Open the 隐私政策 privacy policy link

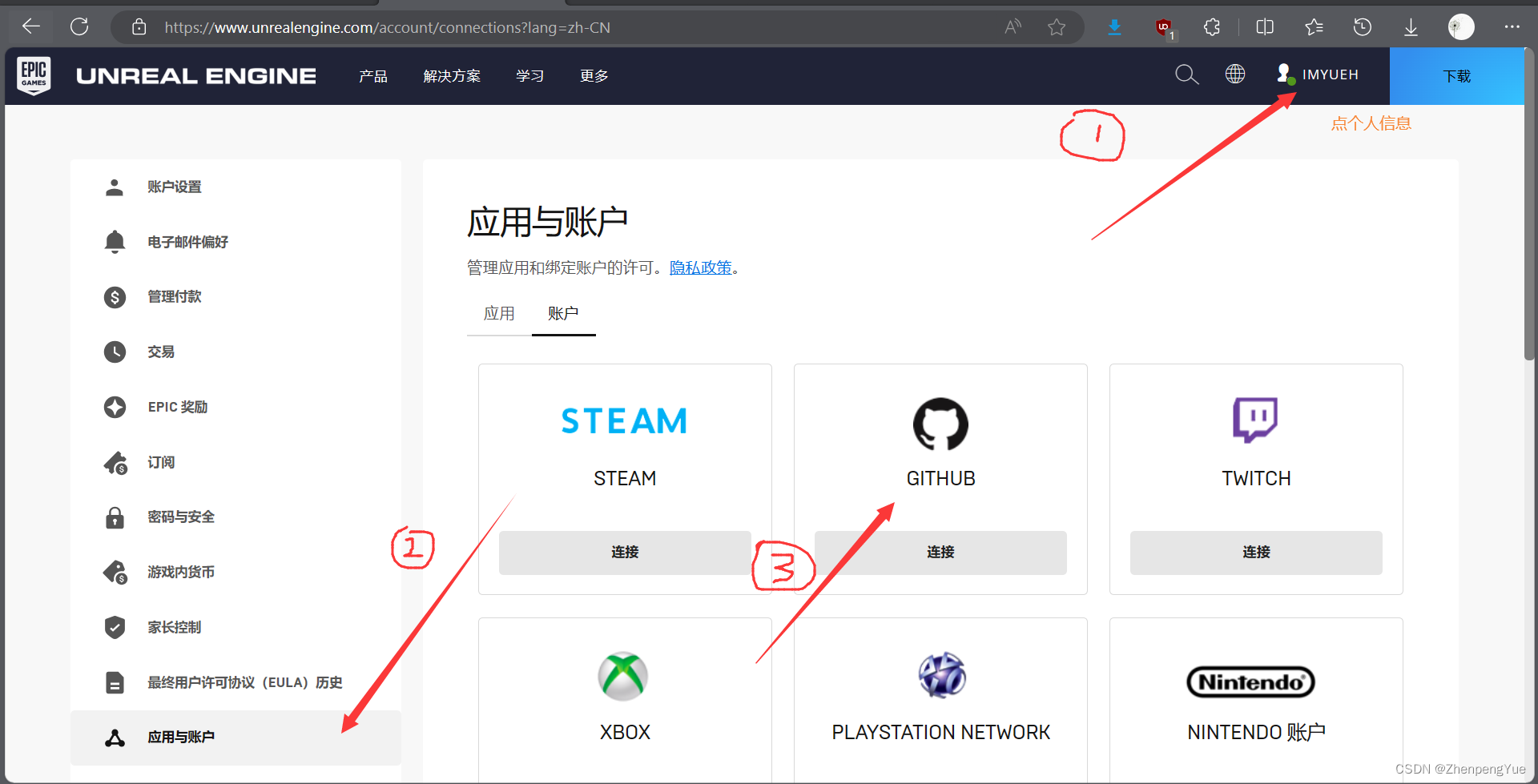point(700,267)
